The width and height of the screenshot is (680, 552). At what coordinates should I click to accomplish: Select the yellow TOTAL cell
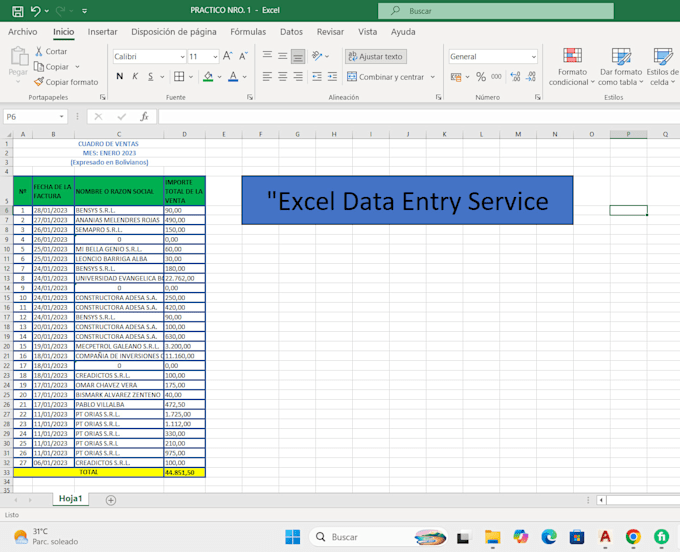pos(88,472)
